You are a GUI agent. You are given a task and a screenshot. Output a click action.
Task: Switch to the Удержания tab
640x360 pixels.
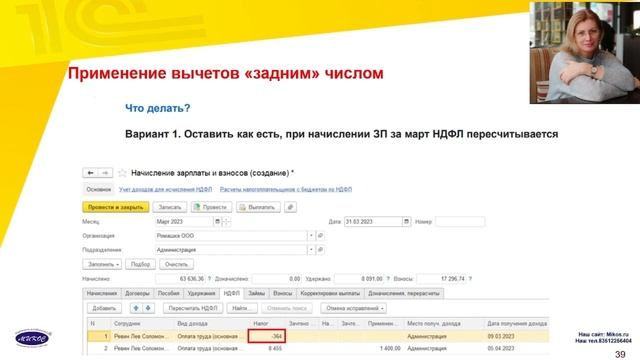[201, 293]
